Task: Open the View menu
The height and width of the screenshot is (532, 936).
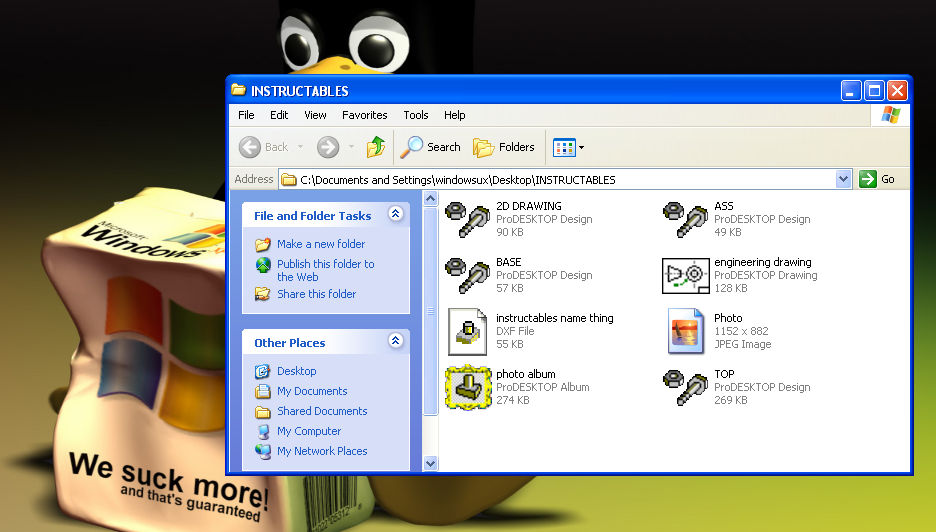Action: [x=315, y=115]
